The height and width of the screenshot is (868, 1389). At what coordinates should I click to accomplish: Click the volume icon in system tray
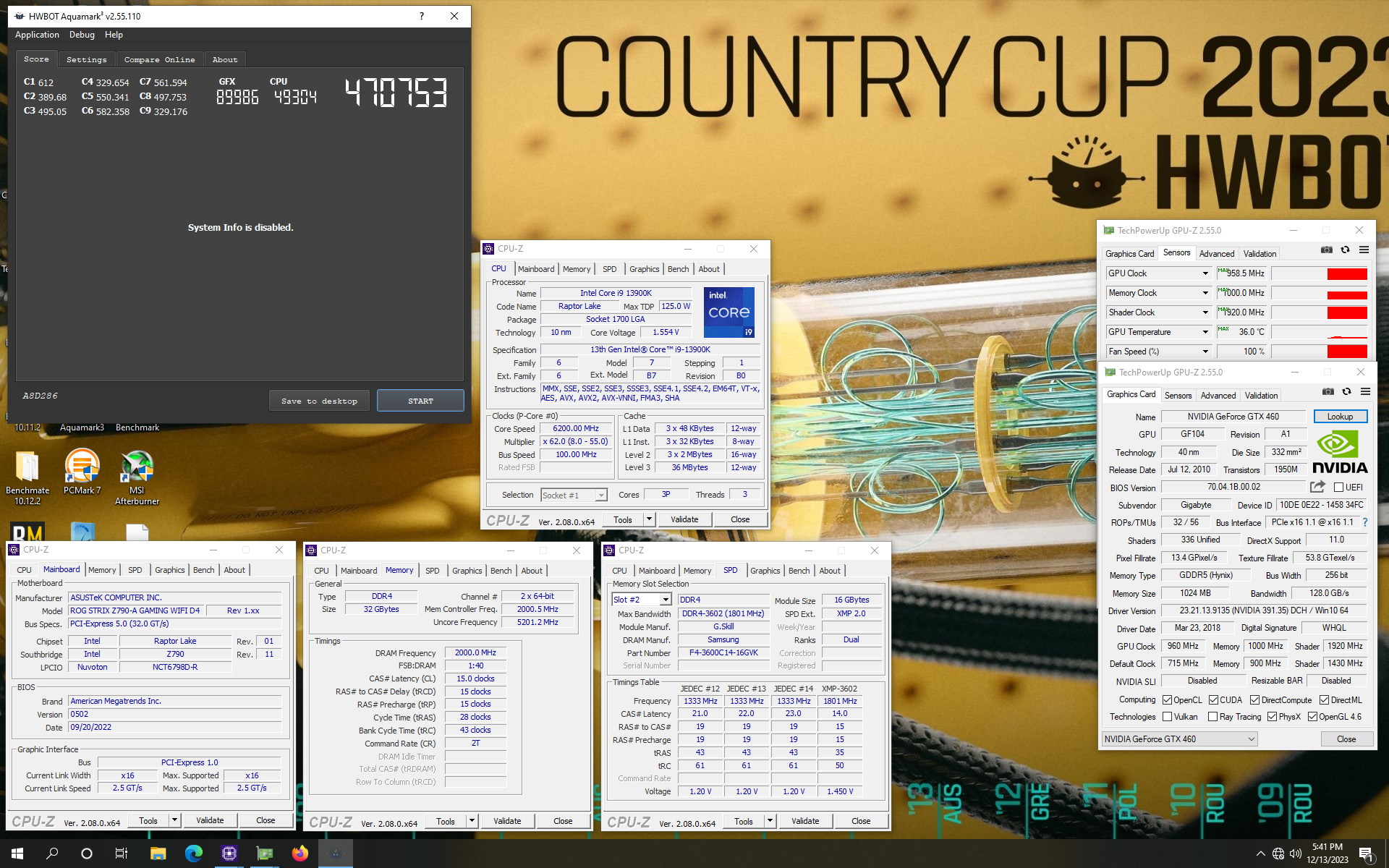(1295, 854)
